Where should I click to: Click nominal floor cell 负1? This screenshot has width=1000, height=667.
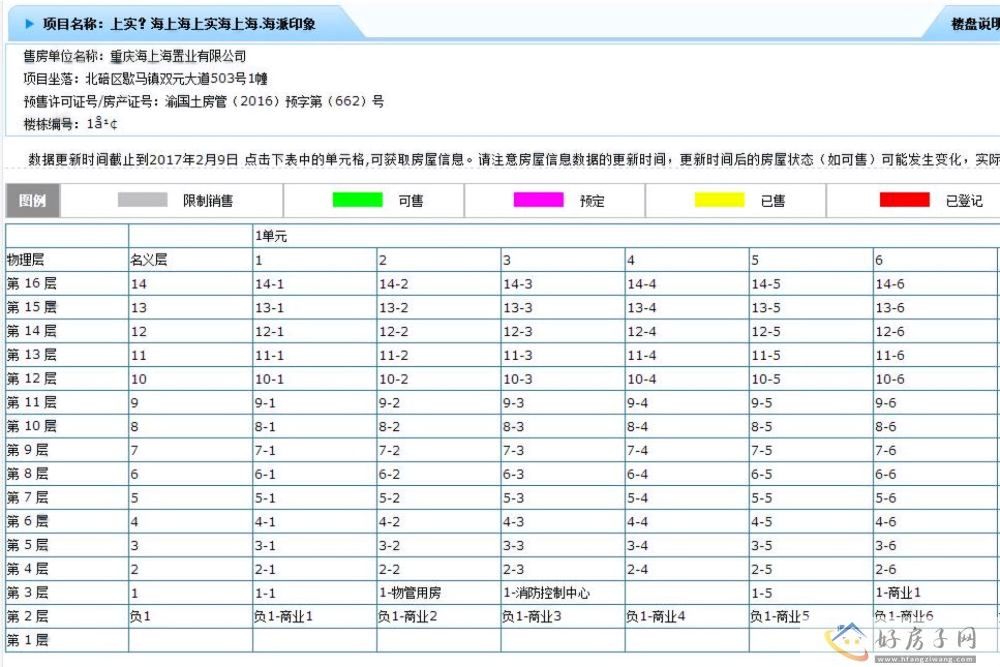191,617
